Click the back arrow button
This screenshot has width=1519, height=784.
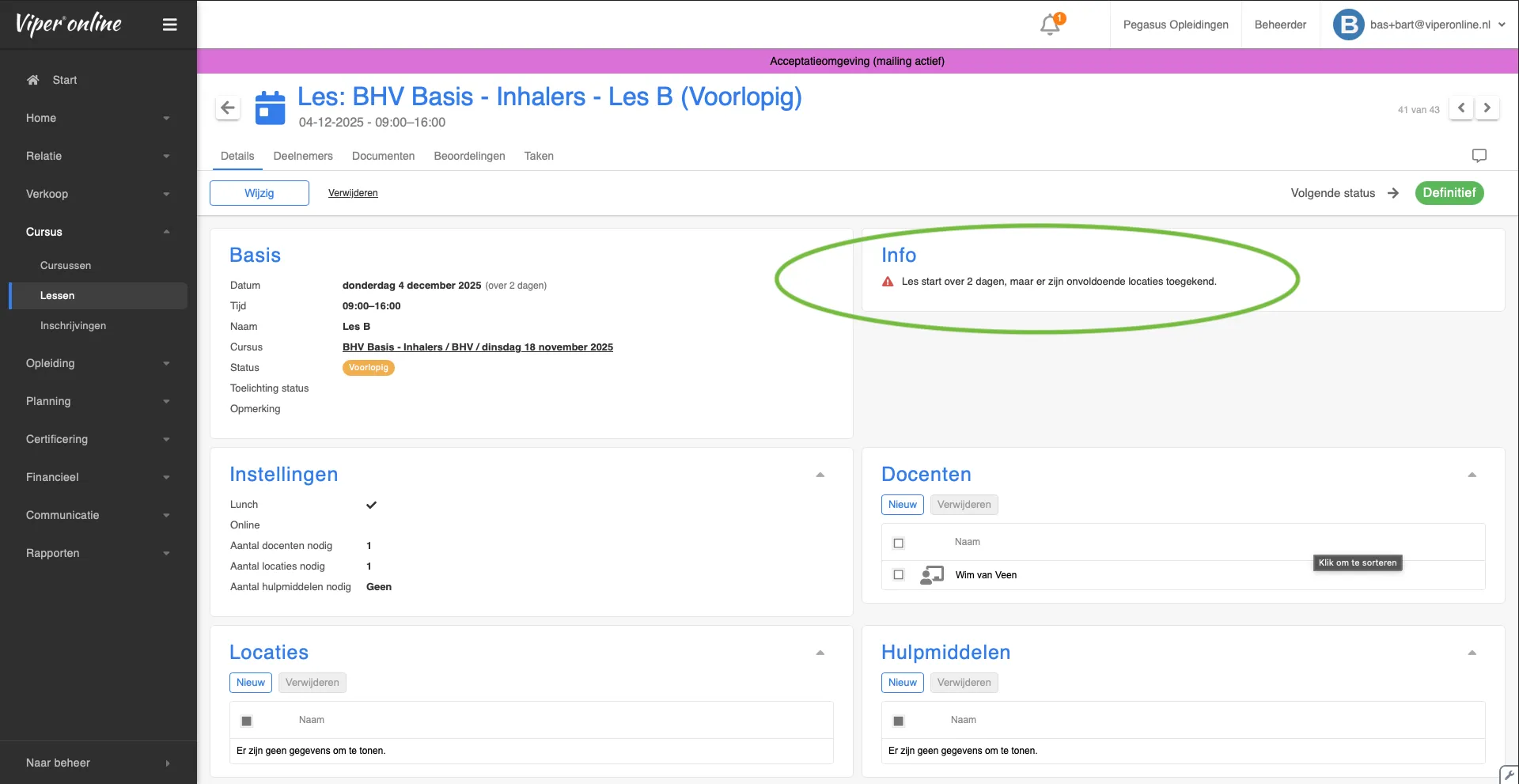point(228,108)
